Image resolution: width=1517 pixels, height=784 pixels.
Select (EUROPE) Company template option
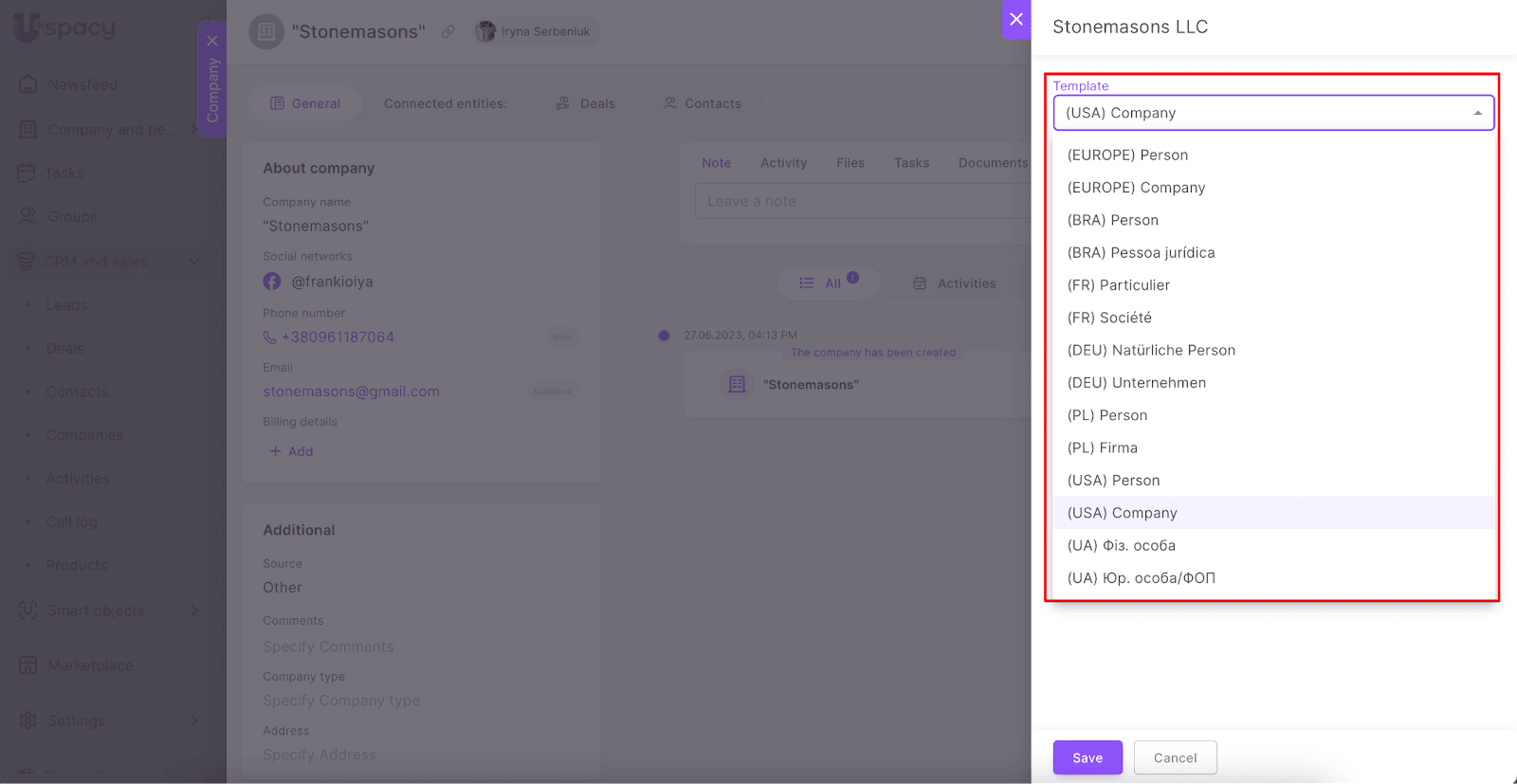[x=1136, y=188]
